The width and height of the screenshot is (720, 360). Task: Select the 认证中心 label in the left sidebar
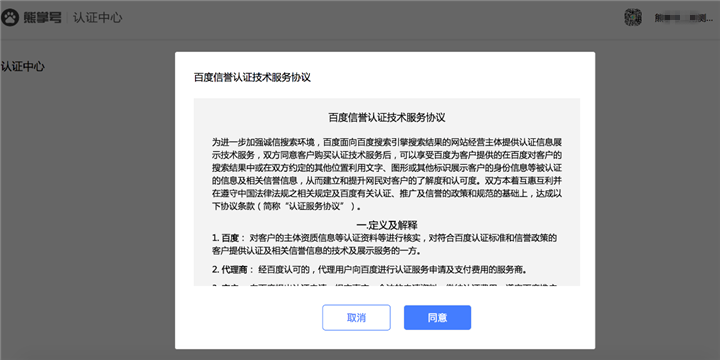[22, 67]
